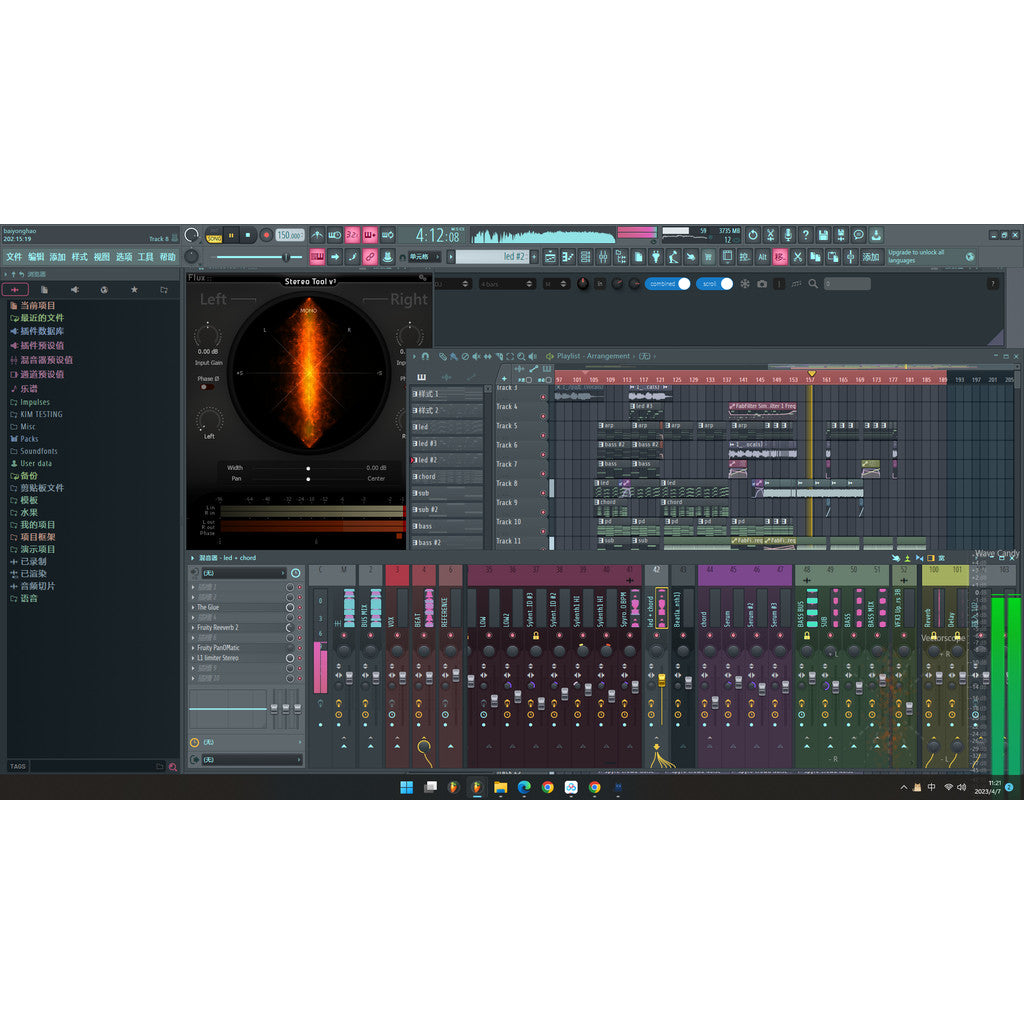The height and width of the screenshot is (1024, 1024).
Task: Click the metronome icon in transport bar
Action: point(317,235)
